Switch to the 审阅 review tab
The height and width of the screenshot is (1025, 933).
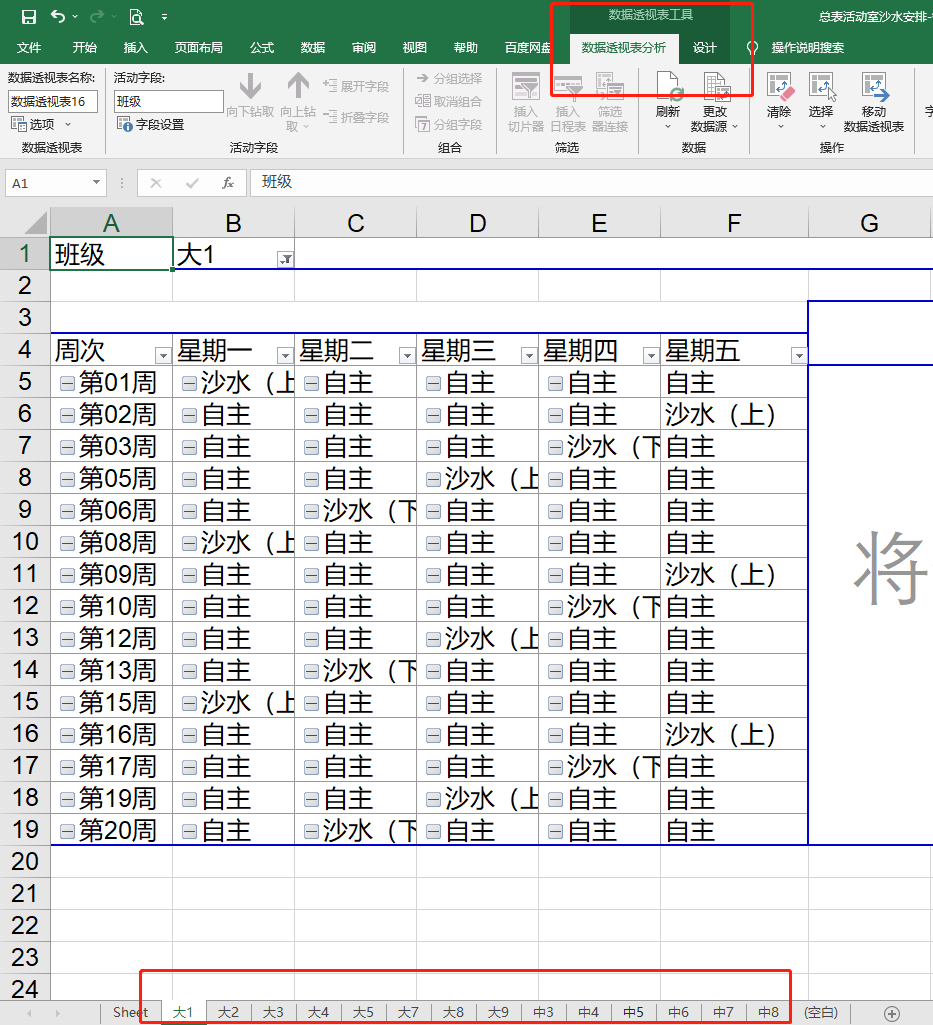click(x=364, y=48)
